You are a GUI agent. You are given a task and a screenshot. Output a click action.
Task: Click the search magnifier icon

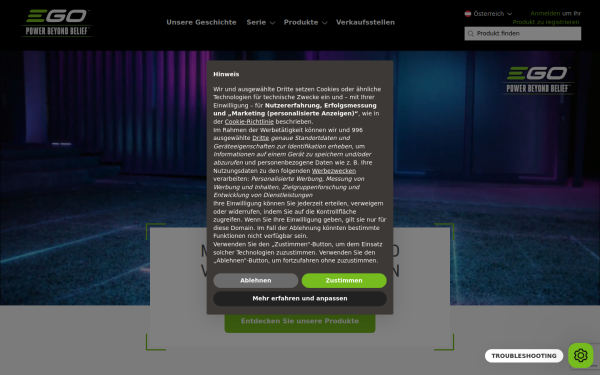tap(471, 34)
